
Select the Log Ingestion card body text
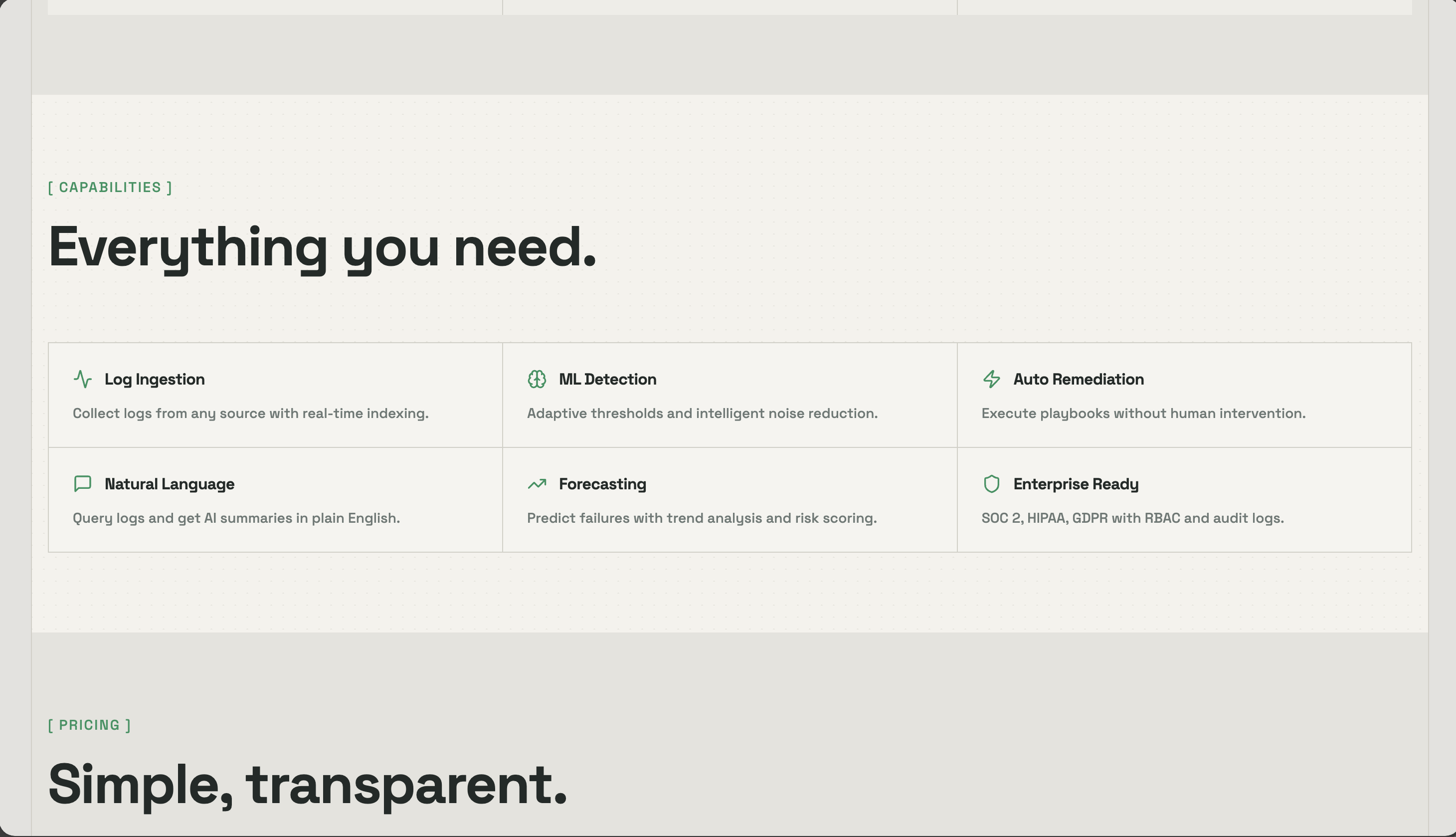pos(251,414)
